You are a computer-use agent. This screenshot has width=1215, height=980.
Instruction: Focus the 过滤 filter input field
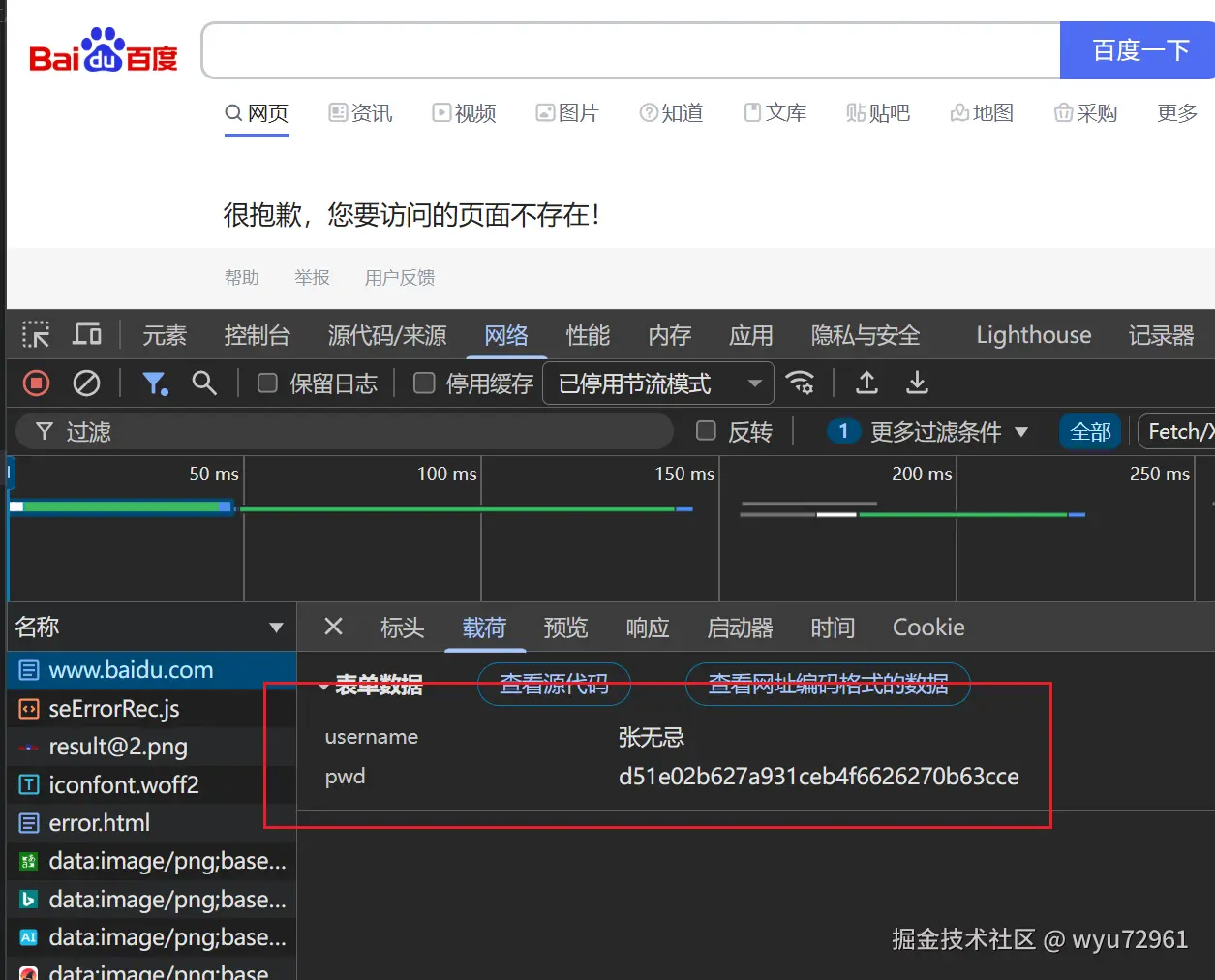pyautogui.click(x=344, y=432)
